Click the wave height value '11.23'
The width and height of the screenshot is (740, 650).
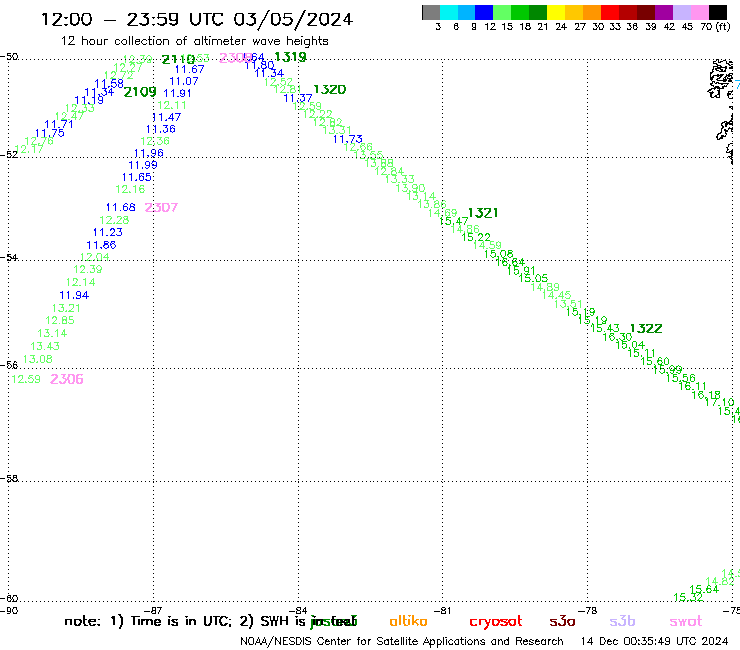coord(108,232)
